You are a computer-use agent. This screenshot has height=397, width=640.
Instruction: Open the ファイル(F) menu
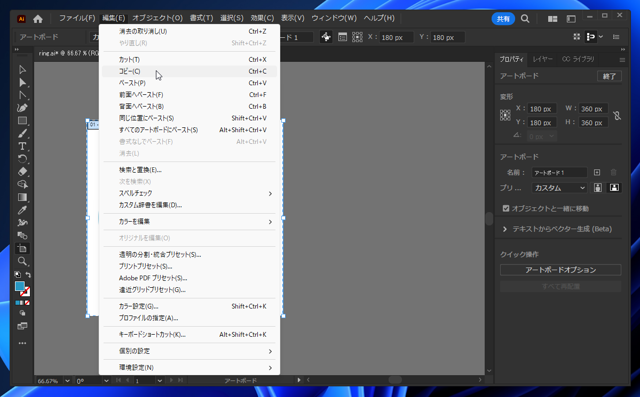coord(77,18)
